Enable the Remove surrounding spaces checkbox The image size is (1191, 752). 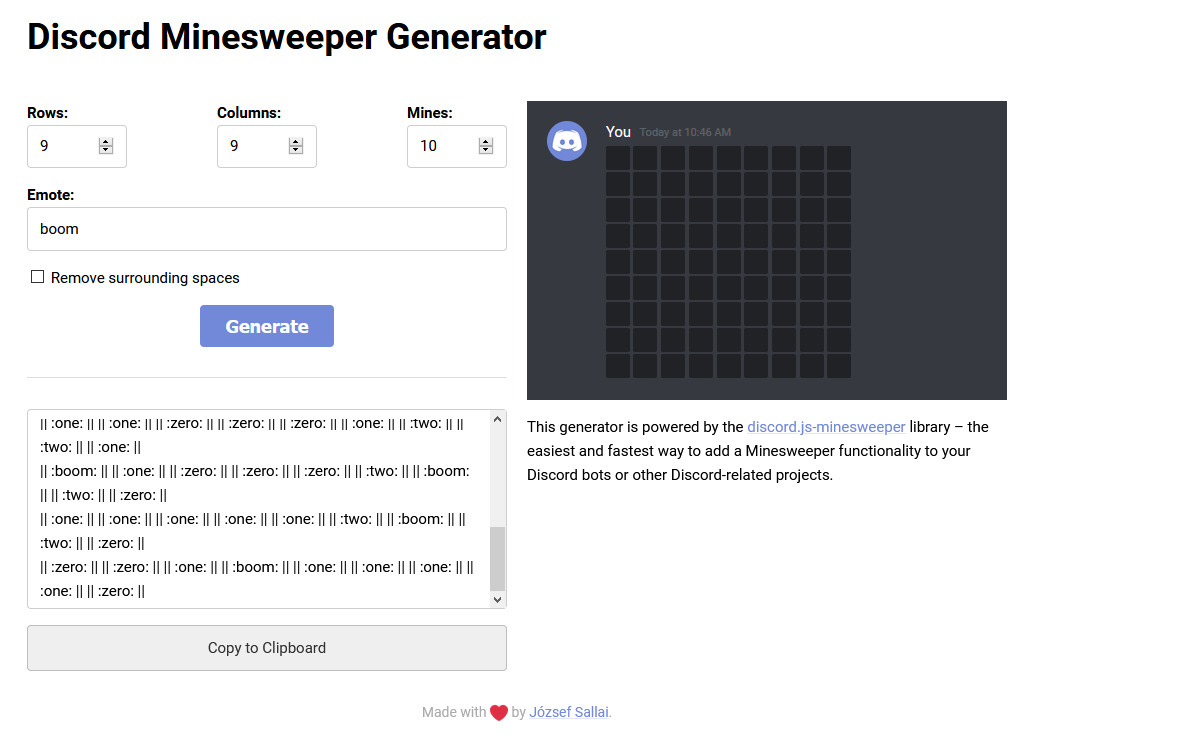(x=37, y=277)
